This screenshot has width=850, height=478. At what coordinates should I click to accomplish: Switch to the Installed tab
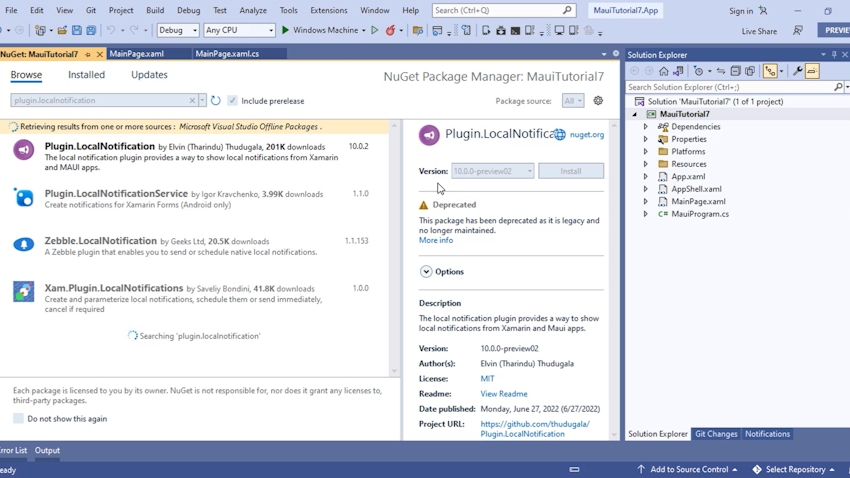click(86, 75)
